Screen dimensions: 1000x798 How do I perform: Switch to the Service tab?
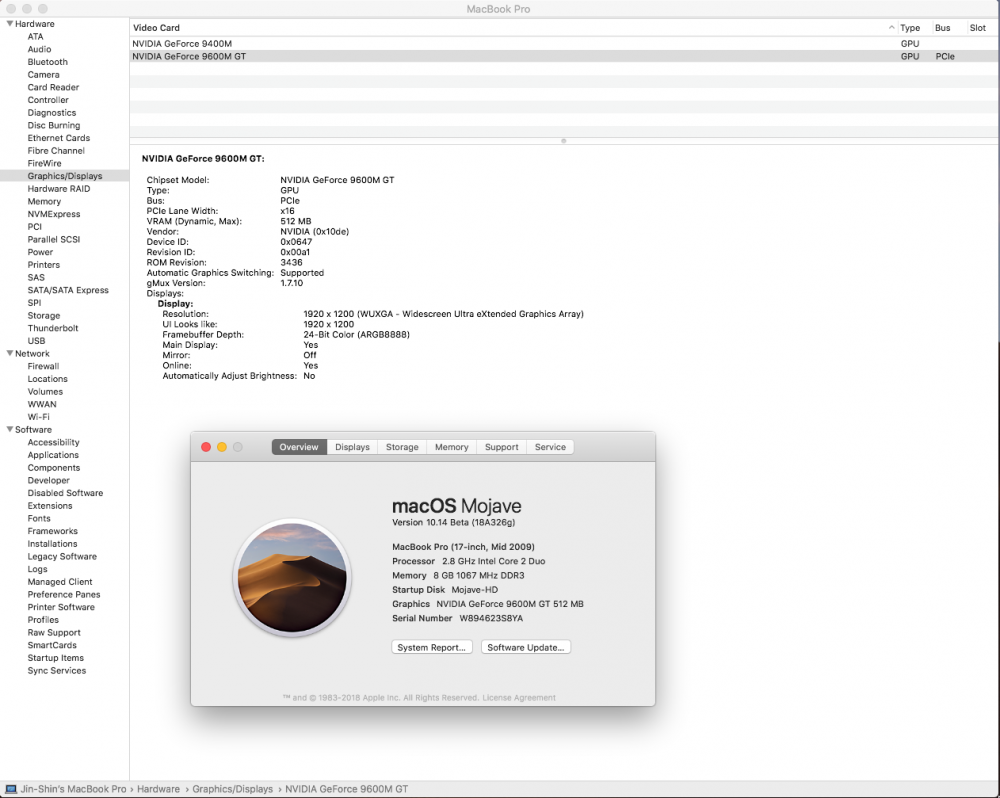550,447
